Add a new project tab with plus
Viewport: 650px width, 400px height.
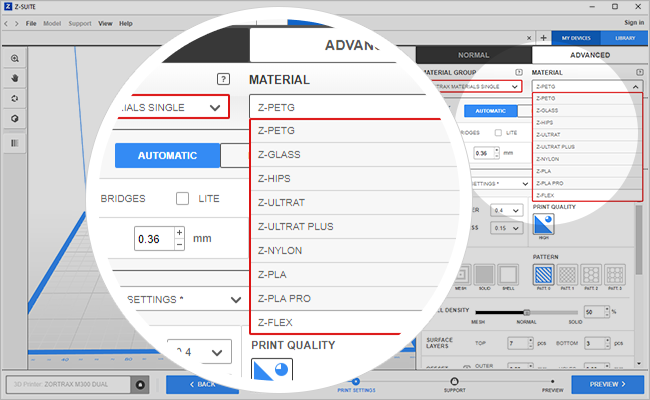(543, 38)
